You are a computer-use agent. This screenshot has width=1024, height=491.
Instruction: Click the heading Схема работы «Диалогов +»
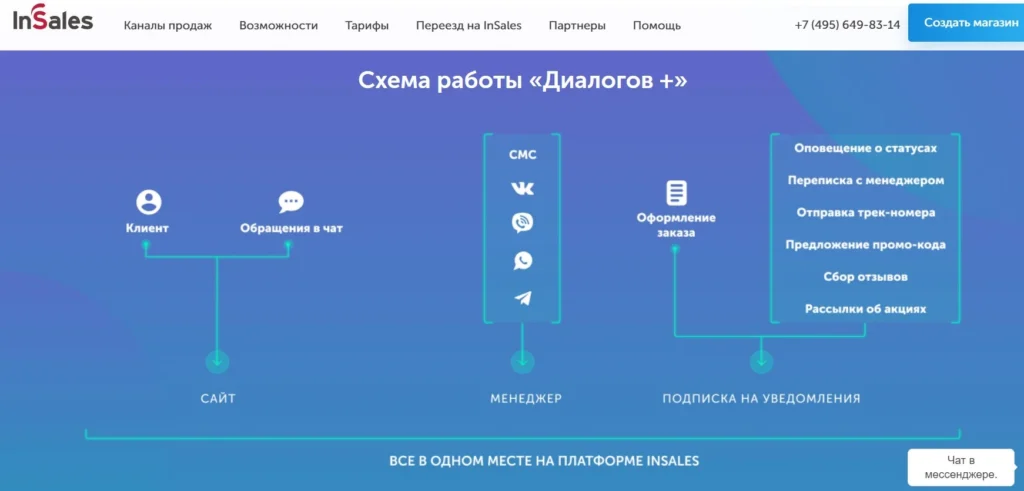522,82
